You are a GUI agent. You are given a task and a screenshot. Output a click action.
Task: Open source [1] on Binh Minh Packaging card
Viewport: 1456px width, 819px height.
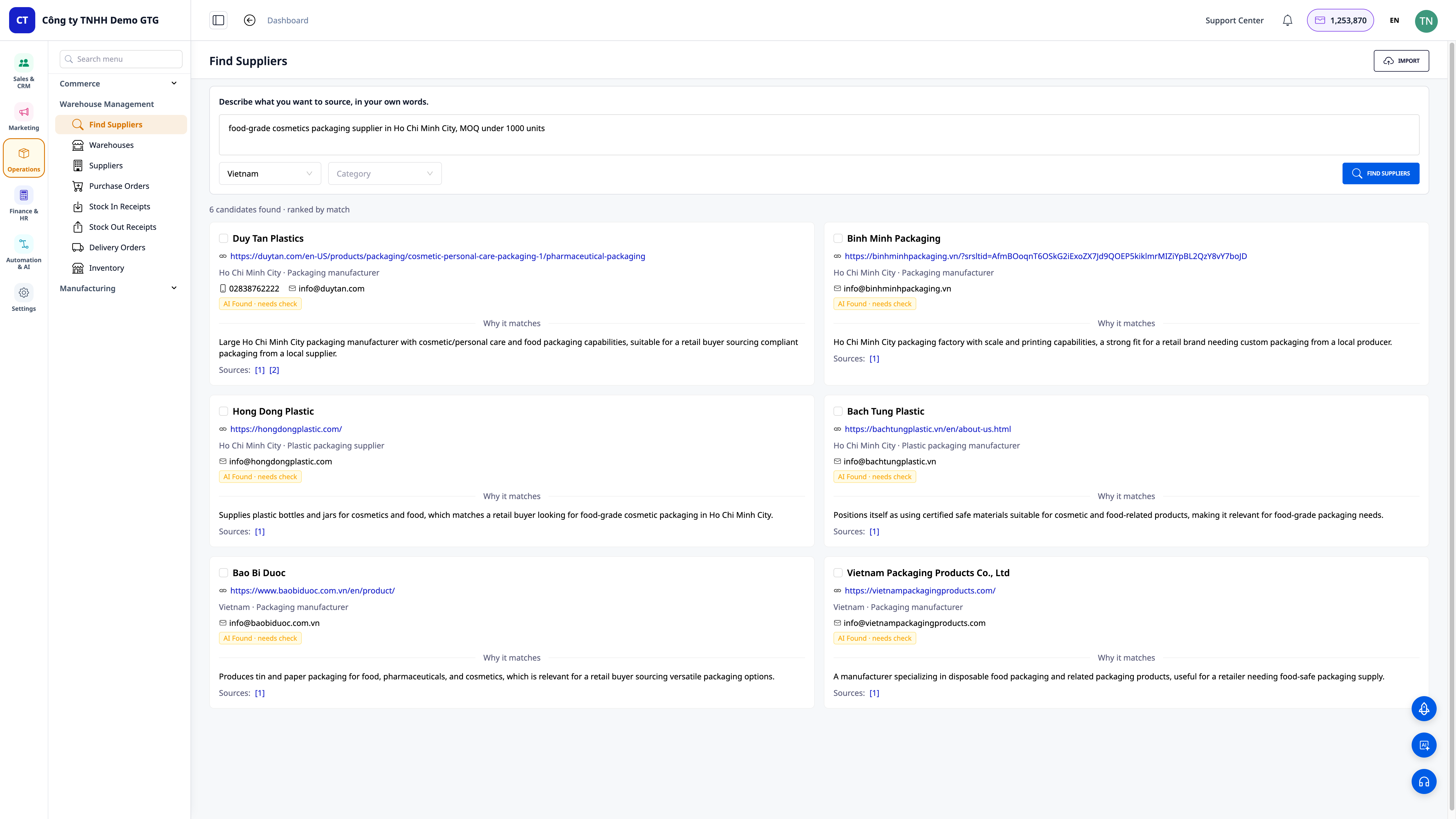coord(874,359)
